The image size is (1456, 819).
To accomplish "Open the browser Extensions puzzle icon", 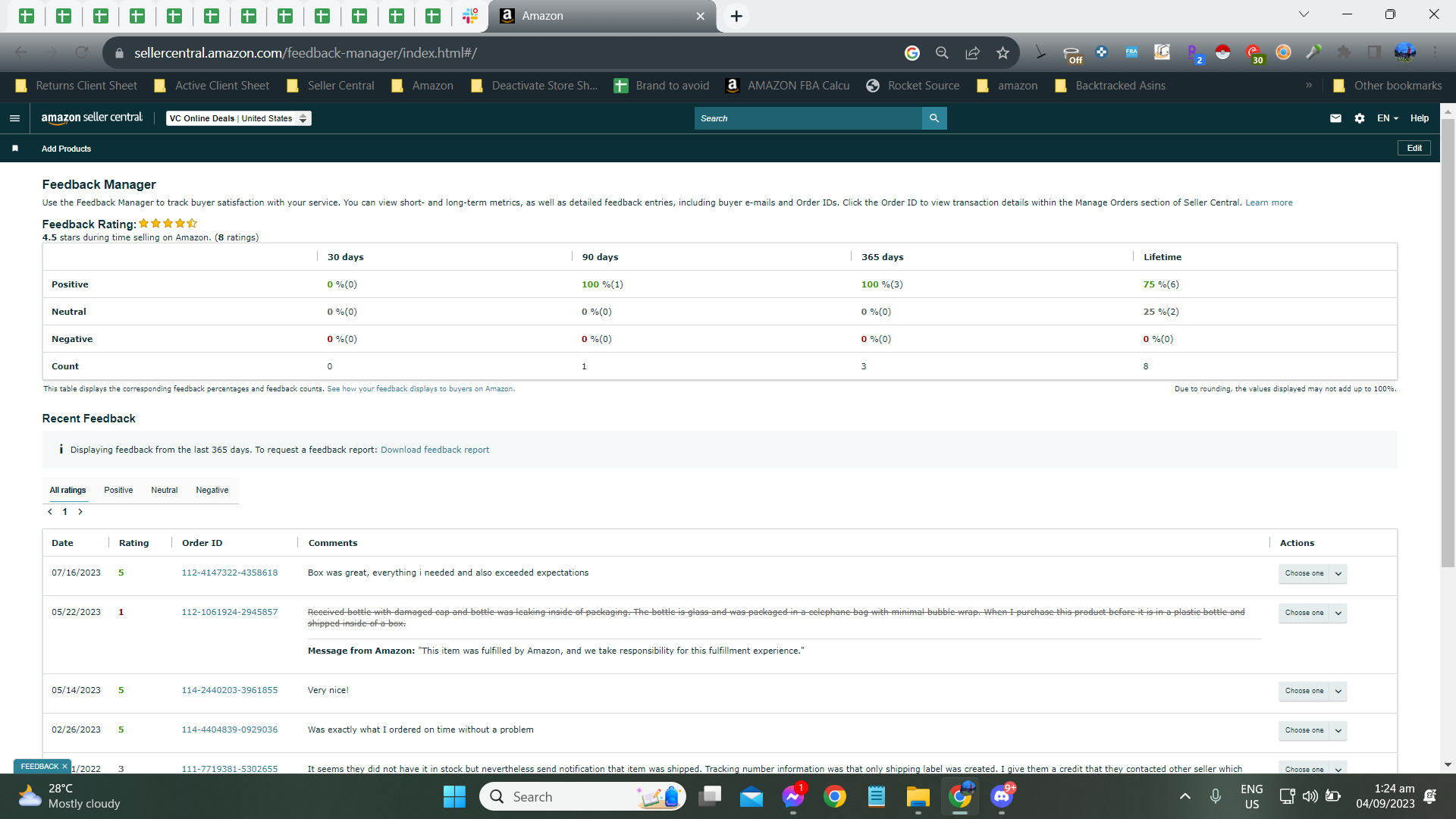I will click(x=1344, y=52).
